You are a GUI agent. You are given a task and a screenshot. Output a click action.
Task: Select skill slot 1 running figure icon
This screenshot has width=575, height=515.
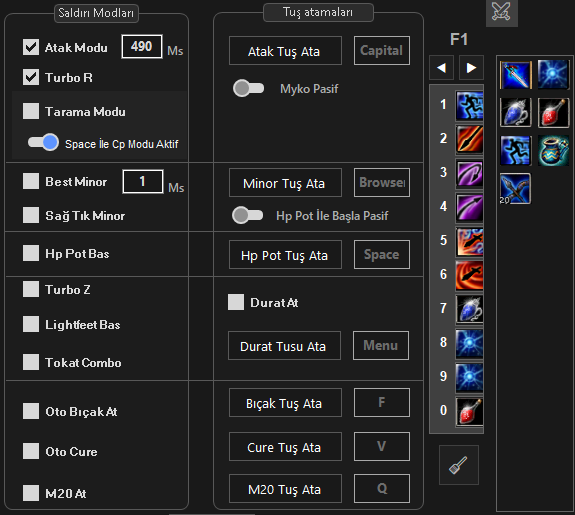[x=469, y=106]
